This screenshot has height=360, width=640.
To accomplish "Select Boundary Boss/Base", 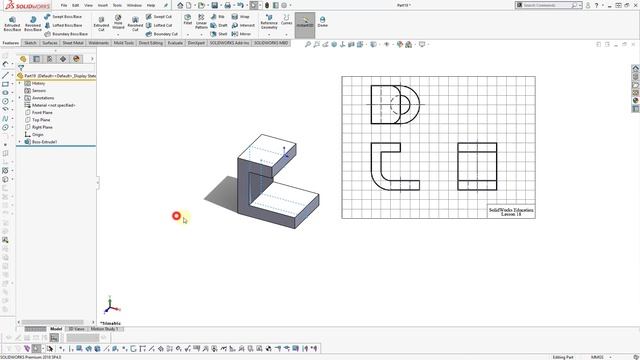I will pyautogui.click(x=66, y=34).
